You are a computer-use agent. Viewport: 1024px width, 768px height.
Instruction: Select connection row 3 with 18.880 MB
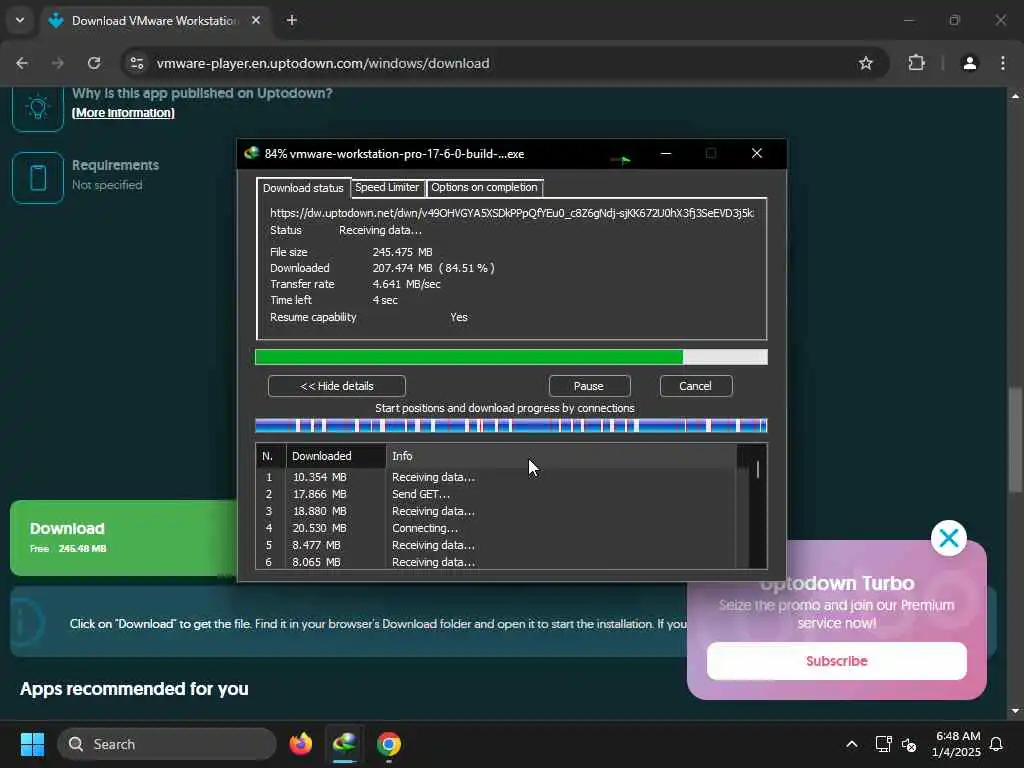click(x=496, y=511)
